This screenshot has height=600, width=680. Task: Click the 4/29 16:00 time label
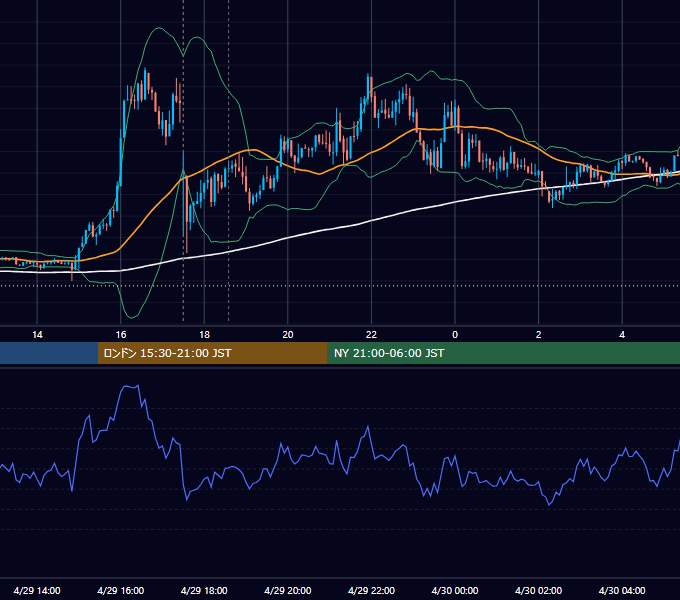[121, 590]
